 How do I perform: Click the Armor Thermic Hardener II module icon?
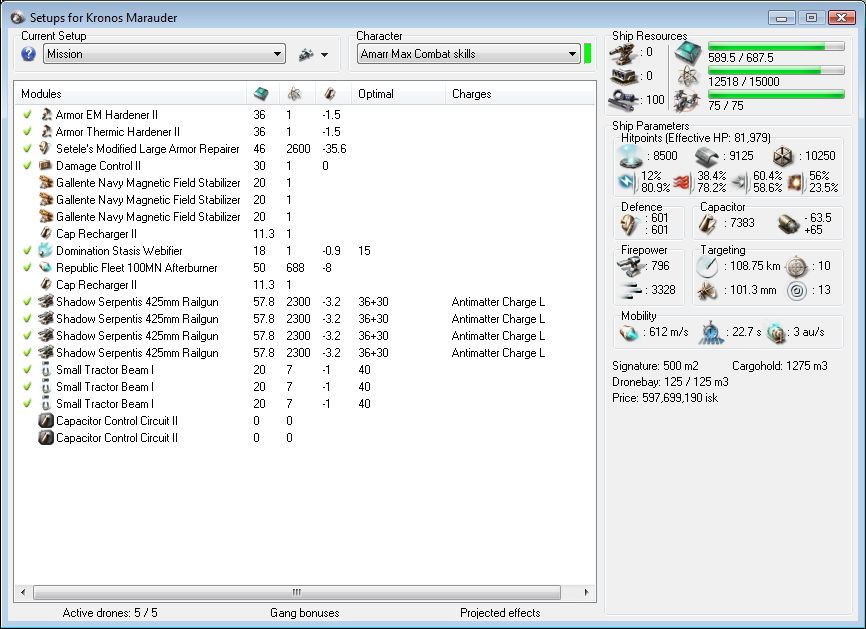tap(46, 132)
